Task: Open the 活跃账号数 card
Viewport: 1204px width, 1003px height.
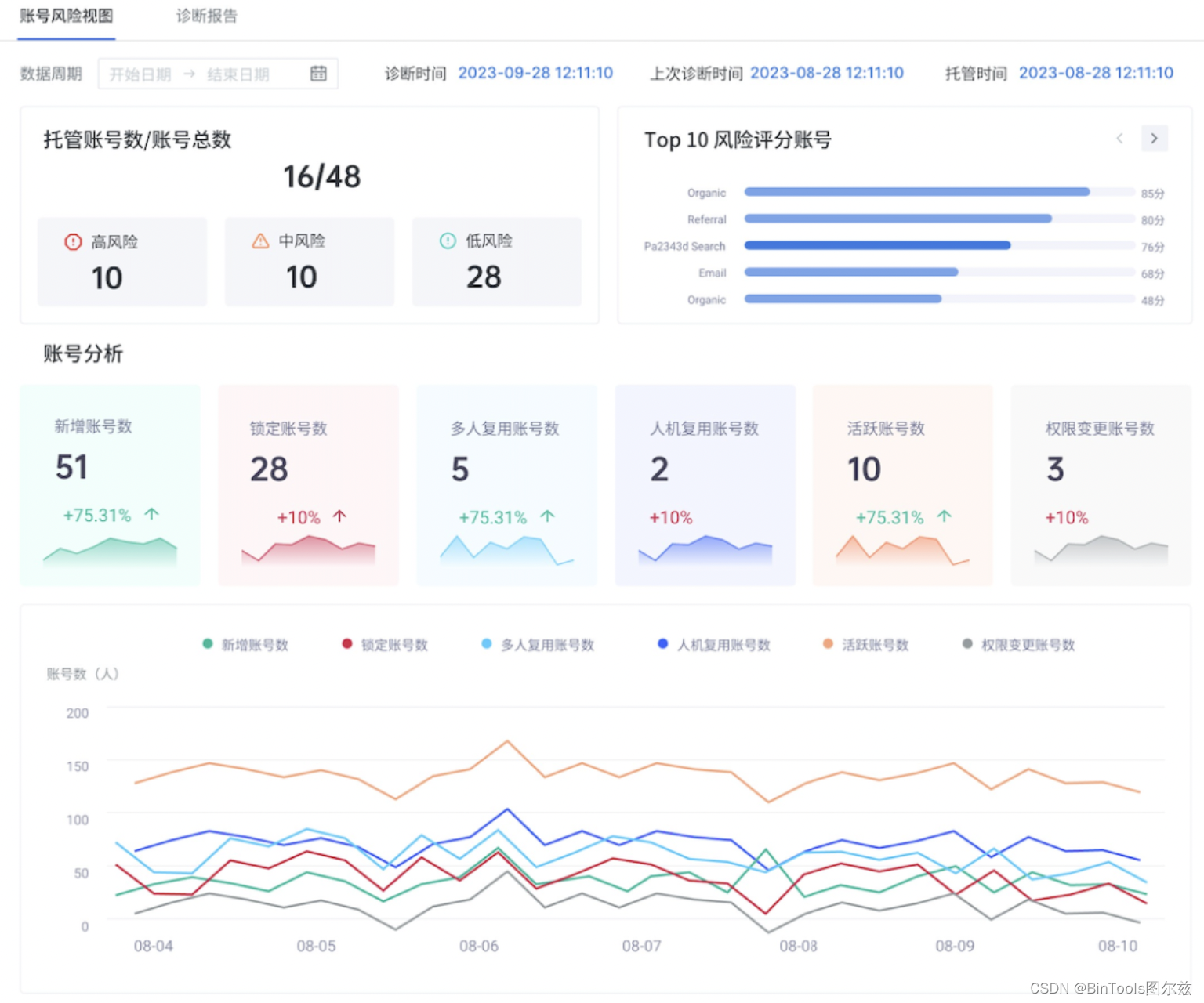Action: pos(903,485)
